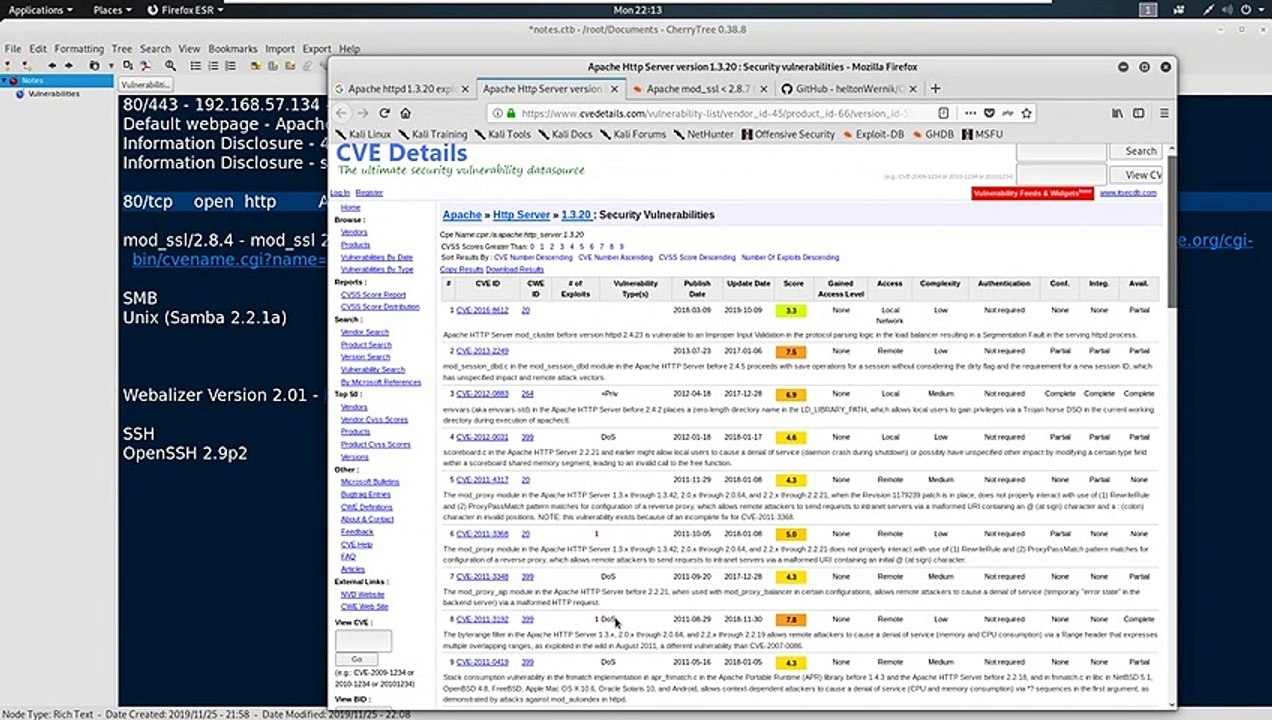Open the CherryTree Import menu
Viewport: 1272px width, 720px height.
click(280, 48)
